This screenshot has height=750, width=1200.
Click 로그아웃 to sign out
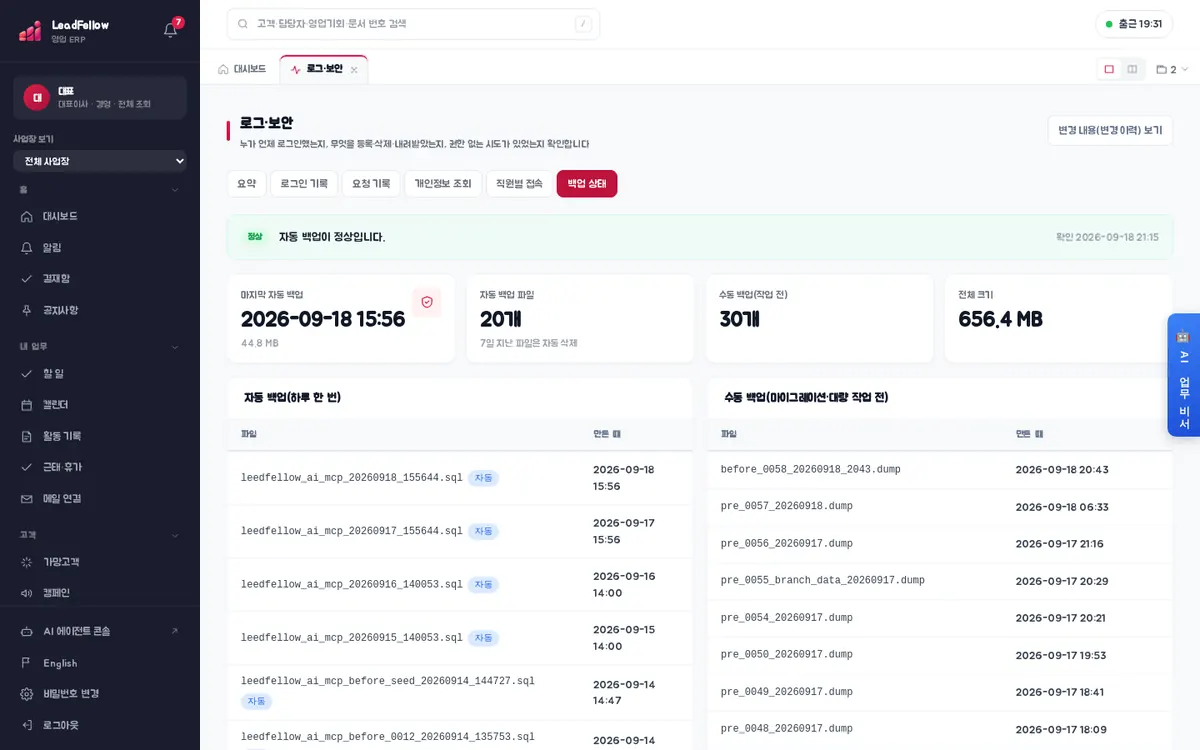point(100,725)
